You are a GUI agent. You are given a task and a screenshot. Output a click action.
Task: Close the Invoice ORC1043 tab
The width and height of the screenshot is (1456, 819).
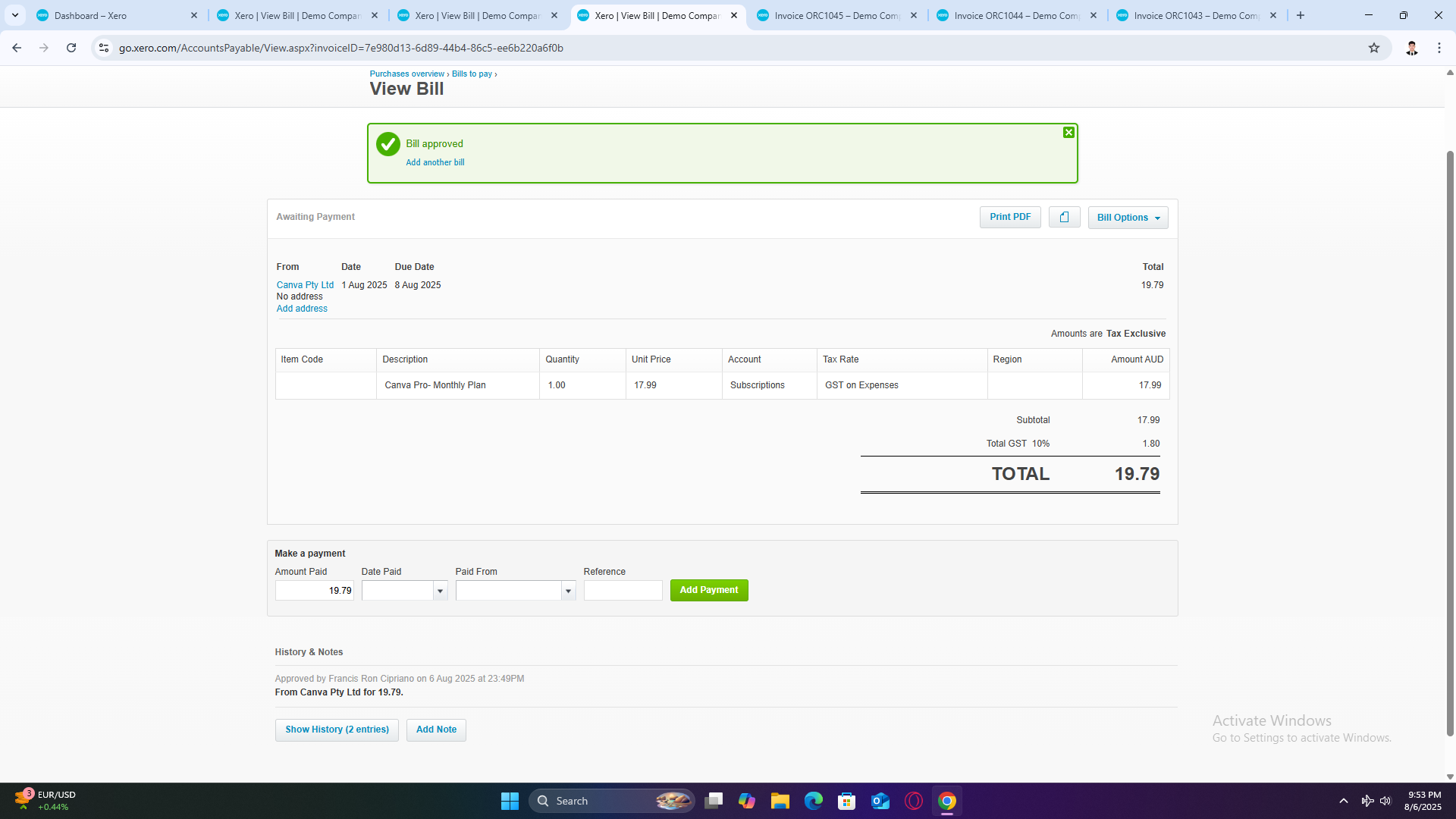pos(1273,15)
